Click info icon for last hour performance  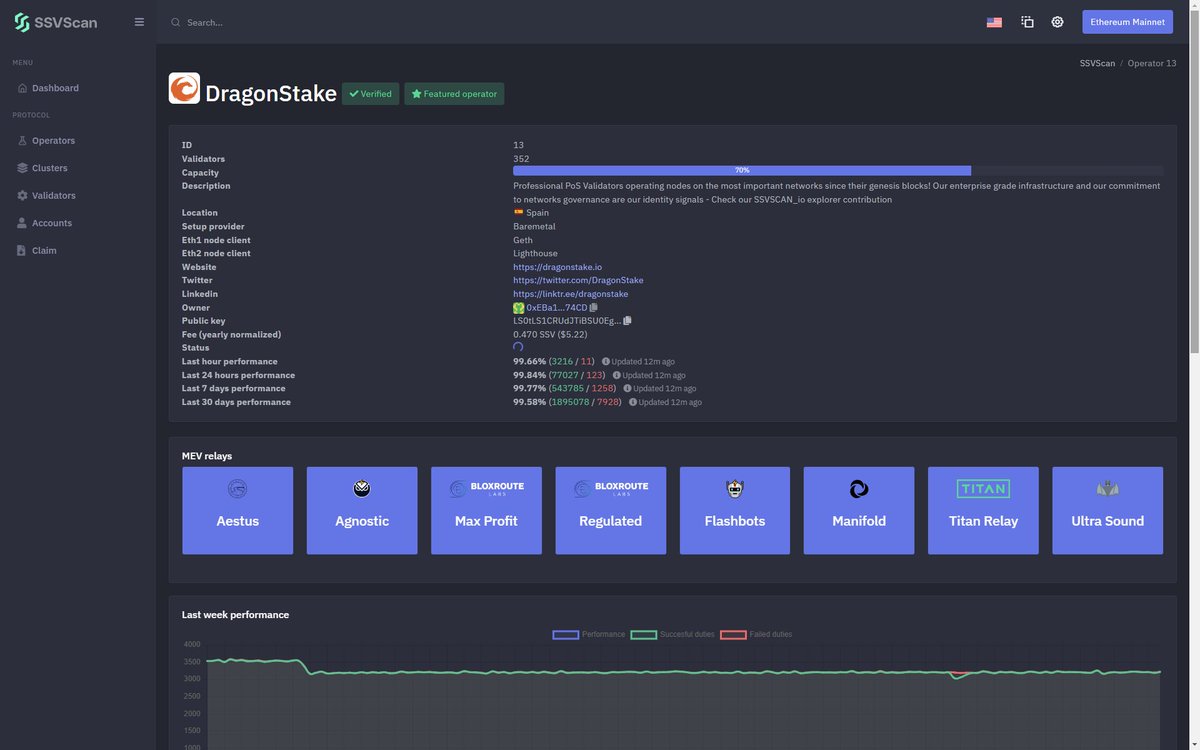coord(606,361)
